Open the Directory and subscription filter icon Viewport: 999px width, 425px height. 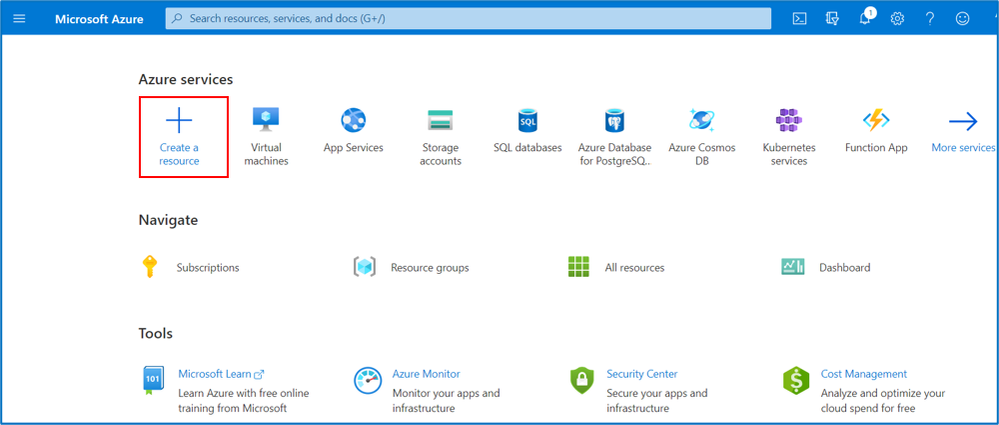(832, 18)
